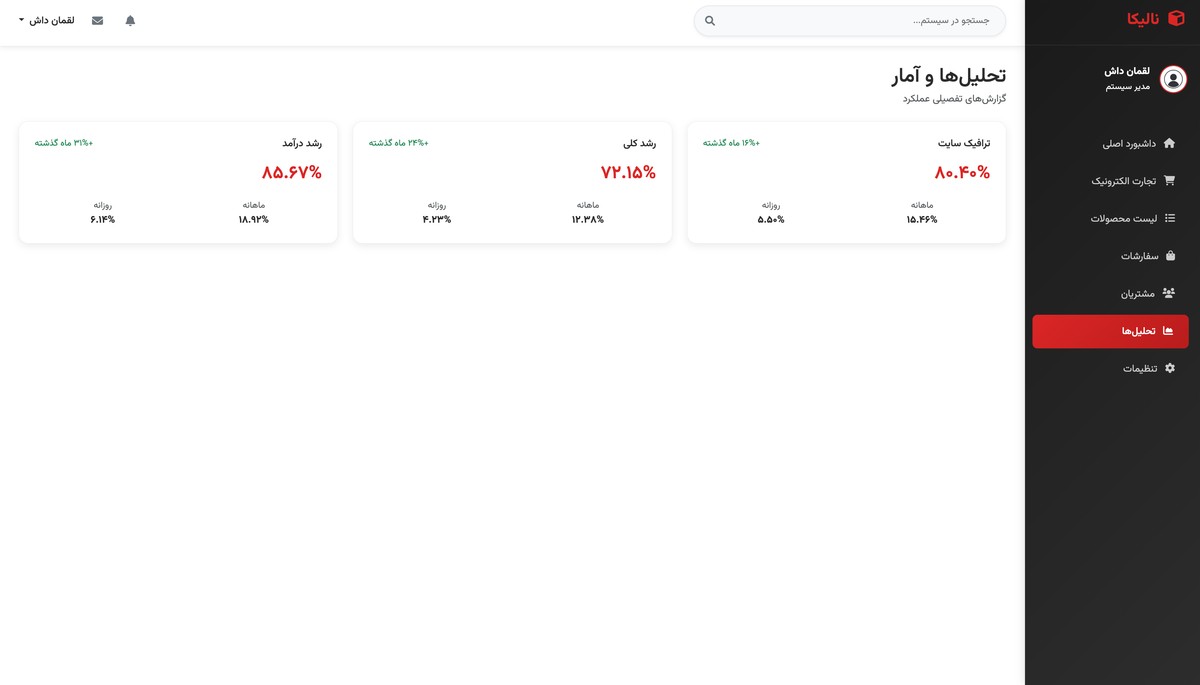Click the notification bell icon

click(129, 19)
